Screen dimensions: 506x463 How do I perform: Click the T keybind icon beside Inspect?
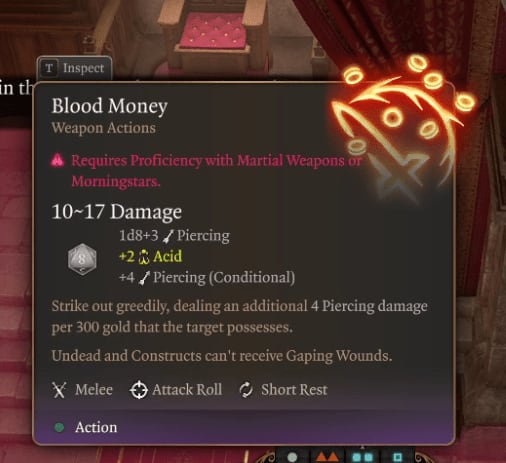49,68
